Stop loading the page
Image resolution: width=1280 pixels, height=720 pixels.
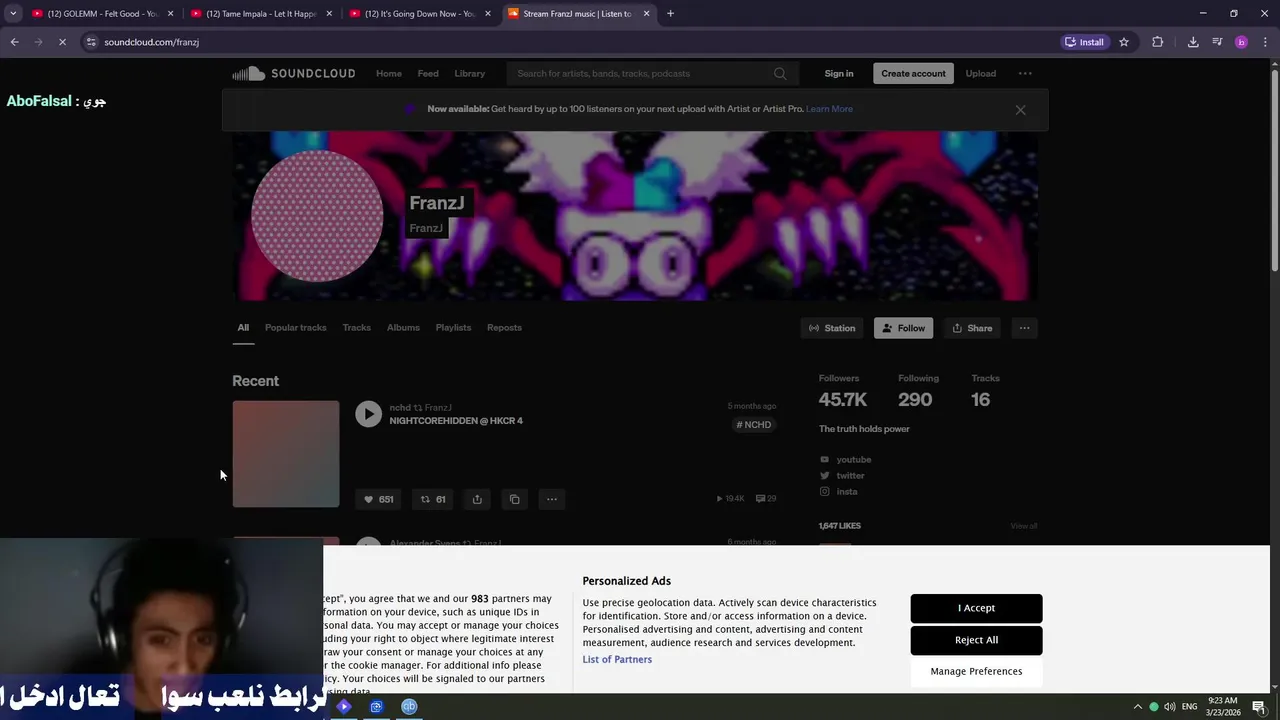coord(62,42)
